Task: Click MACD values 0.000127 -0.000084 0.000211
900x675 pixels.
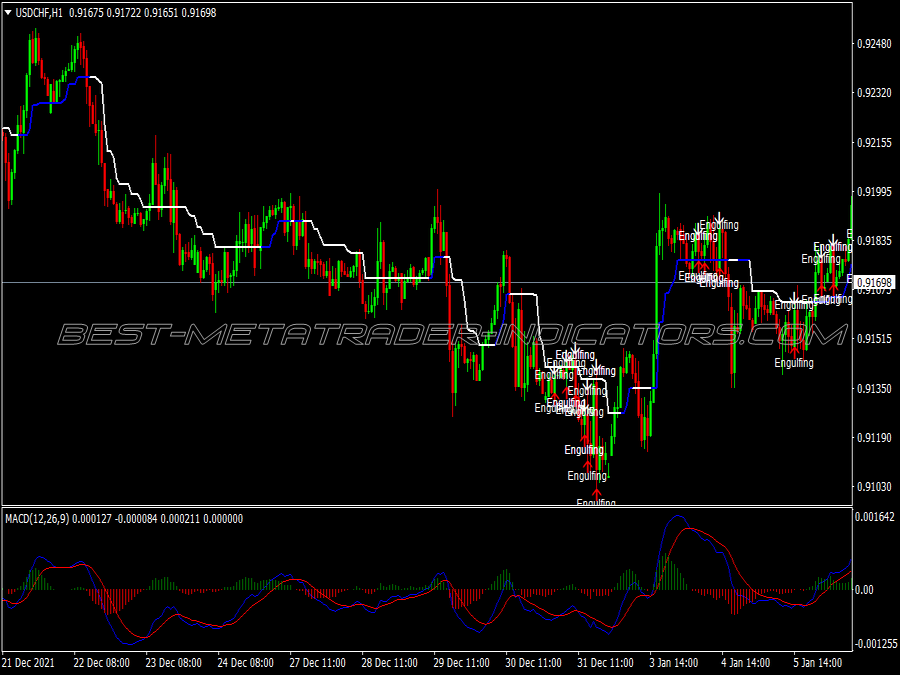Action: (x=135, y=518)
